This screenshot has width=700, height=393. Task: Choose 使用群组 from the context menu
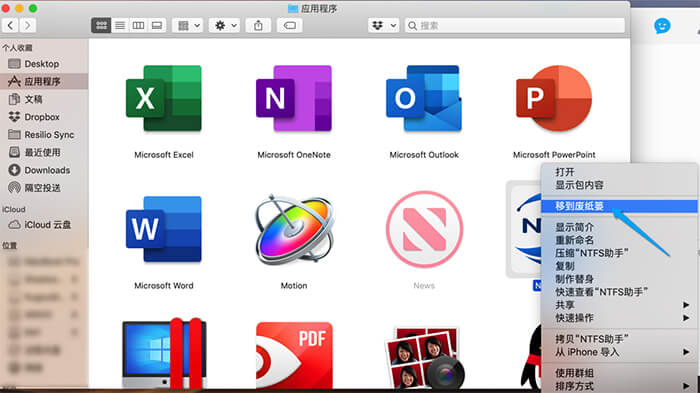619,373
